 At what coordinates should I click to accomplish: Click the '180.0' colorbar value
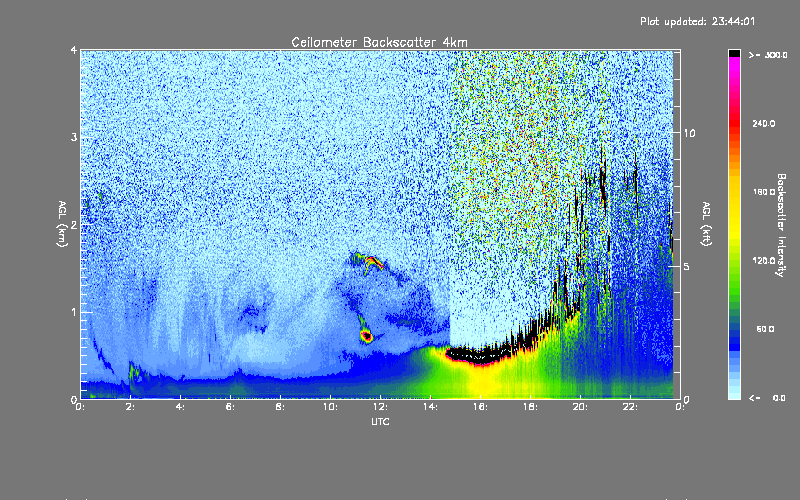tap(764, 192)
